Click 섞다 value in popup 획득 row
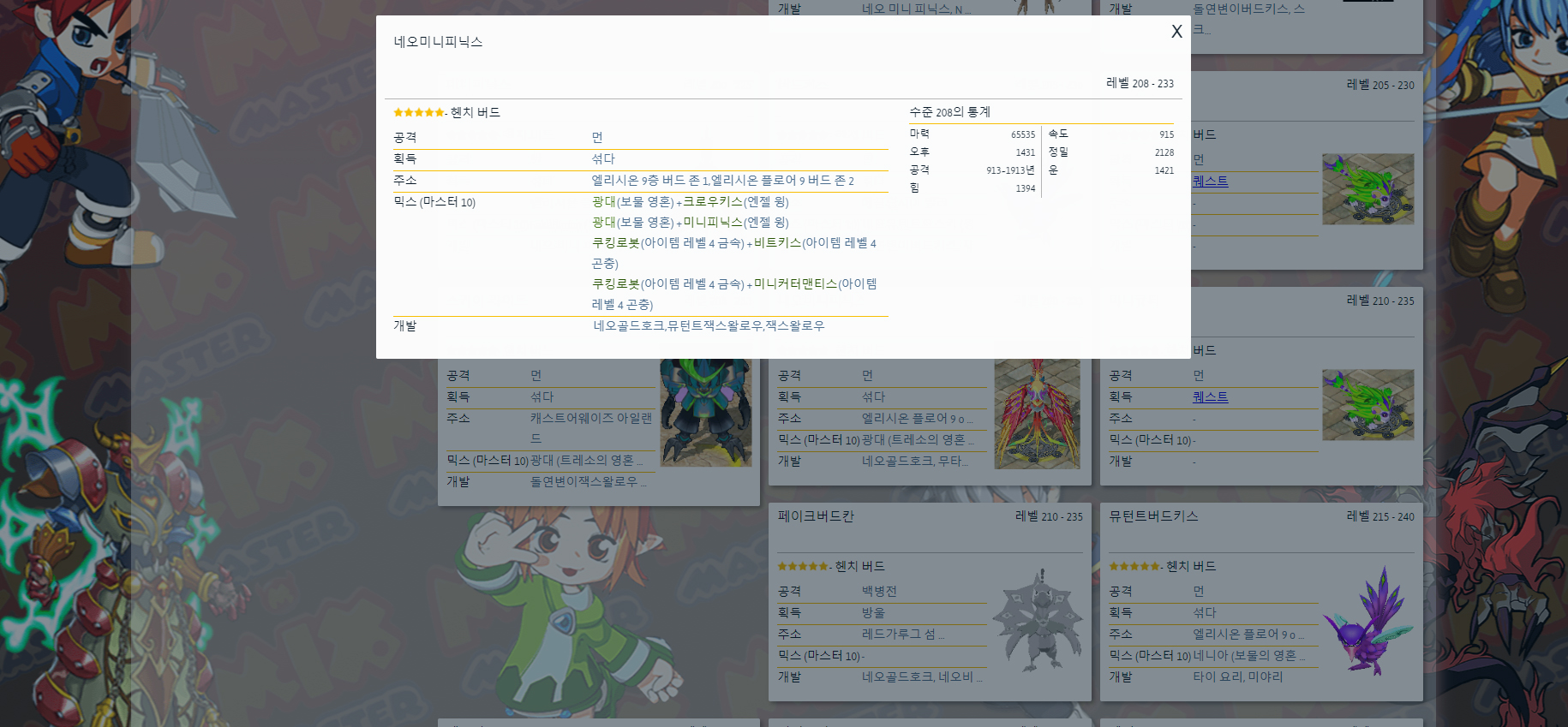Screen dimensions: 1568x727 point(603,159)
